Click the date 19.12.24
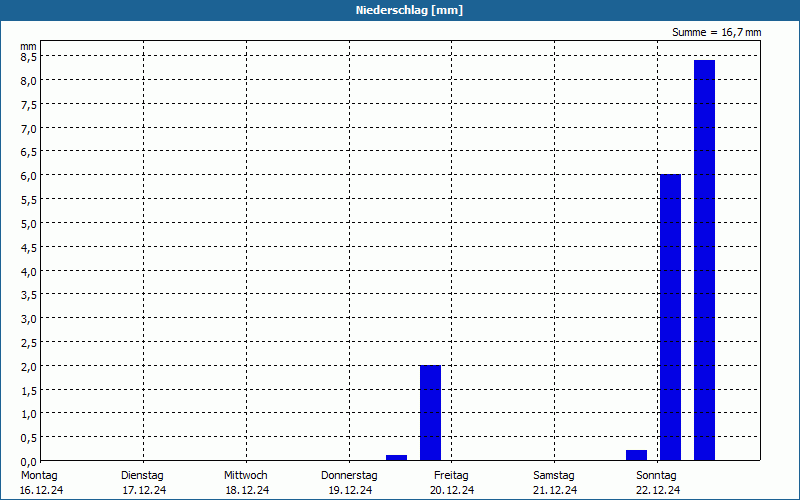Image resolution: width=800 pixels, height=500 pixels. (x=350, y=490)
